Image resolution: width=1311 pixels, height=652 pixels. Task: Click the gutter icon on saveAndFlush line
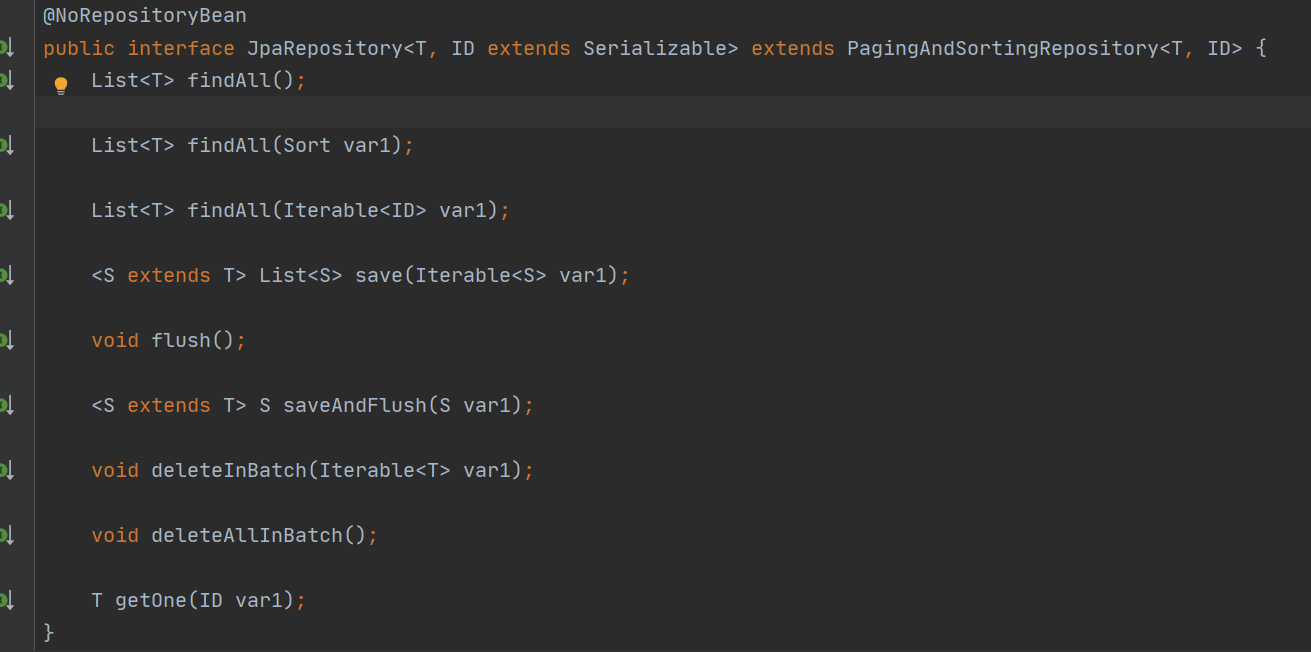tap(6, 405)
